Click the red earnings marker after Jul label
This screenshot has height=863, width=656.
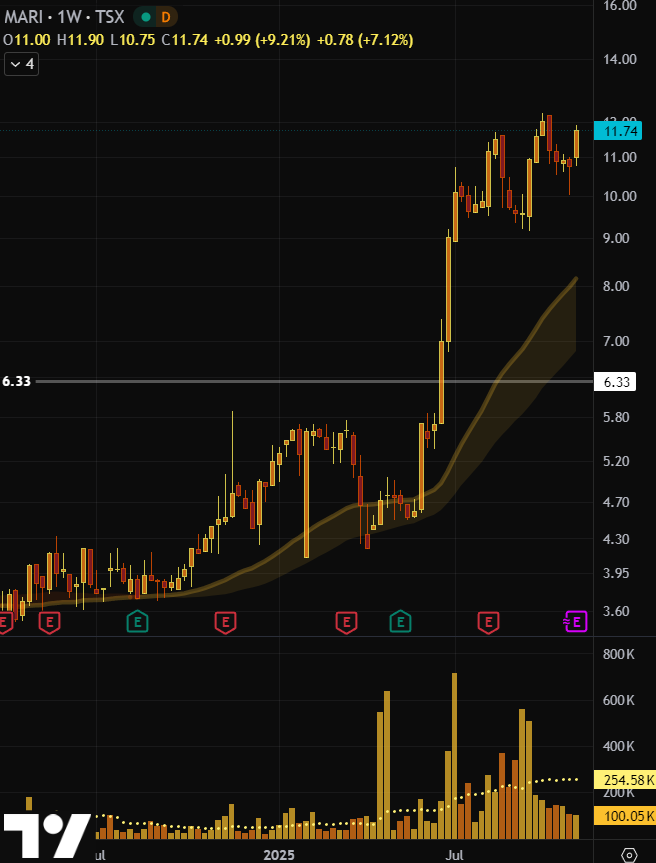[x=488, y=622]
